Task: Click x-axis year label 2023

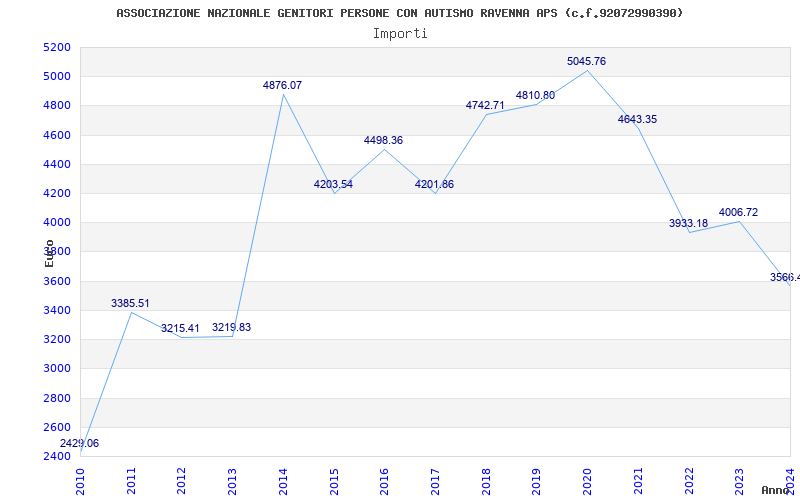Action: (740, 482)
